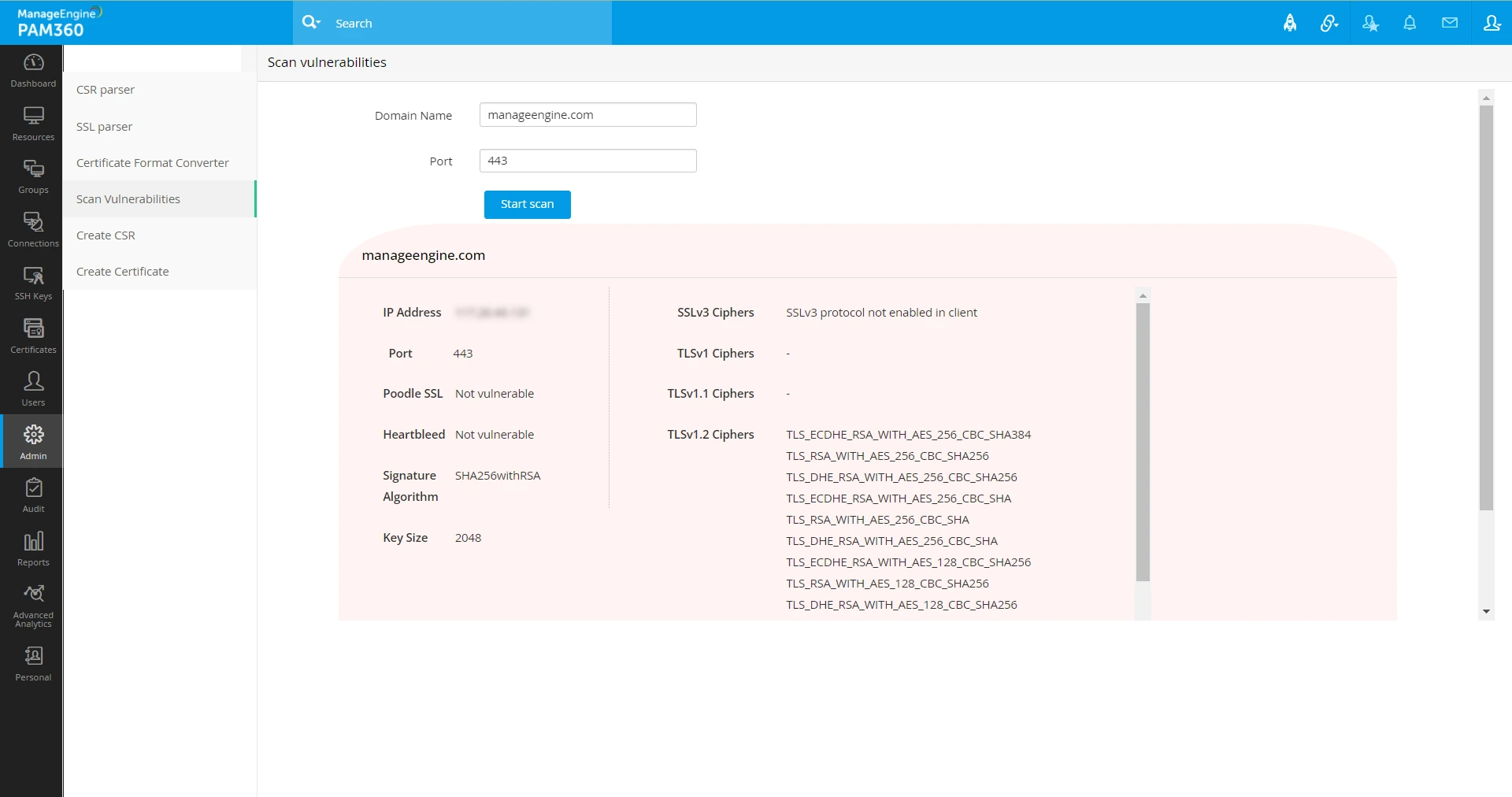Open SSH Keys section
Screen dimensions: 1512x797
click(33, 283)
